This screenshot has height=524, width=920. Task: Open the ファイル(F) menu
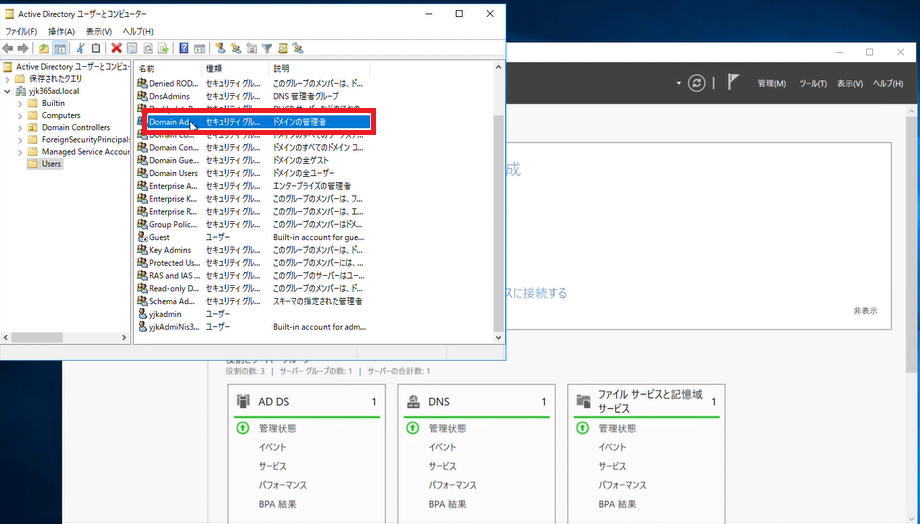21,31
